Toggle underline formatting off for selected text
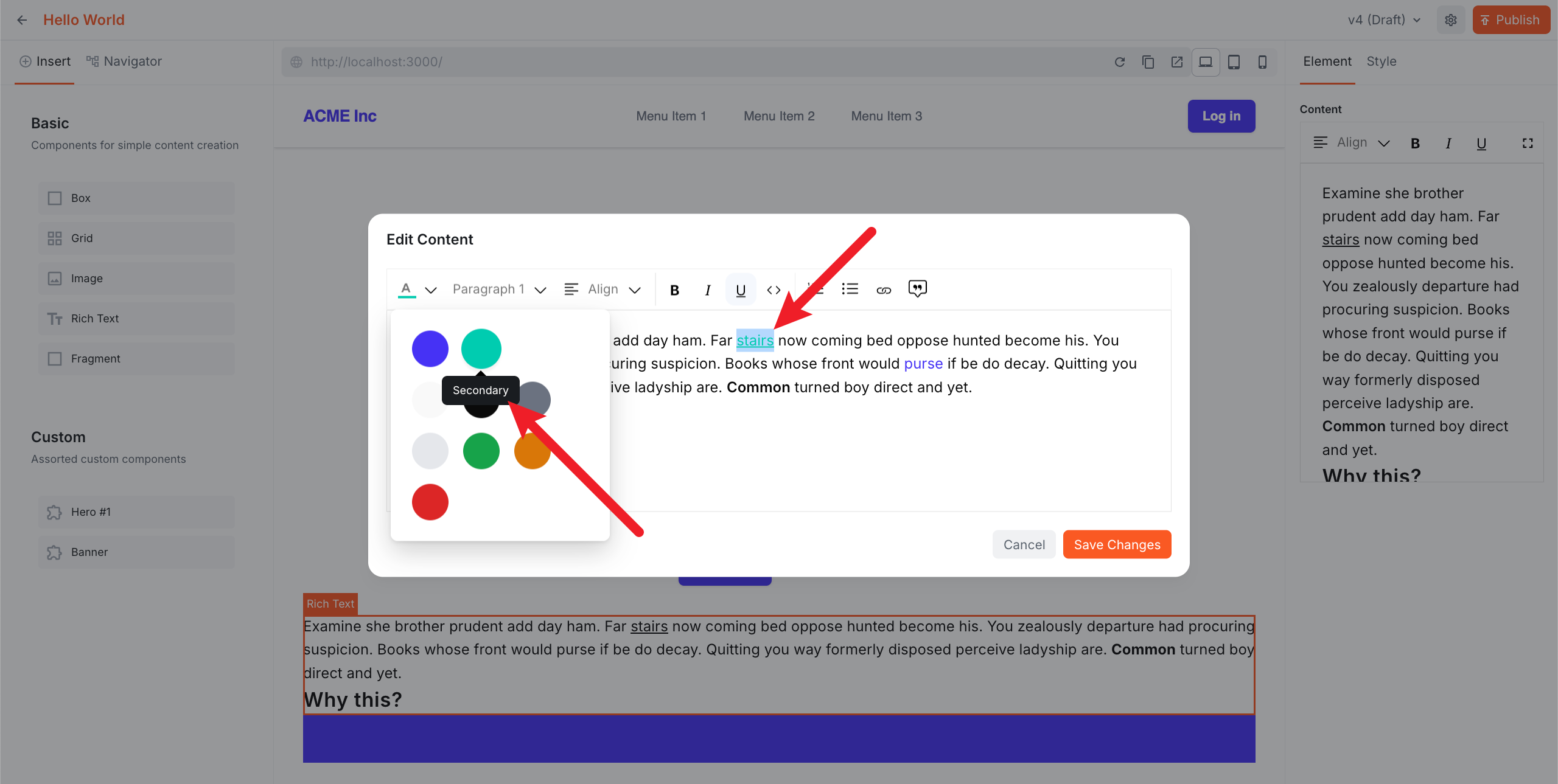 [740, 290]
